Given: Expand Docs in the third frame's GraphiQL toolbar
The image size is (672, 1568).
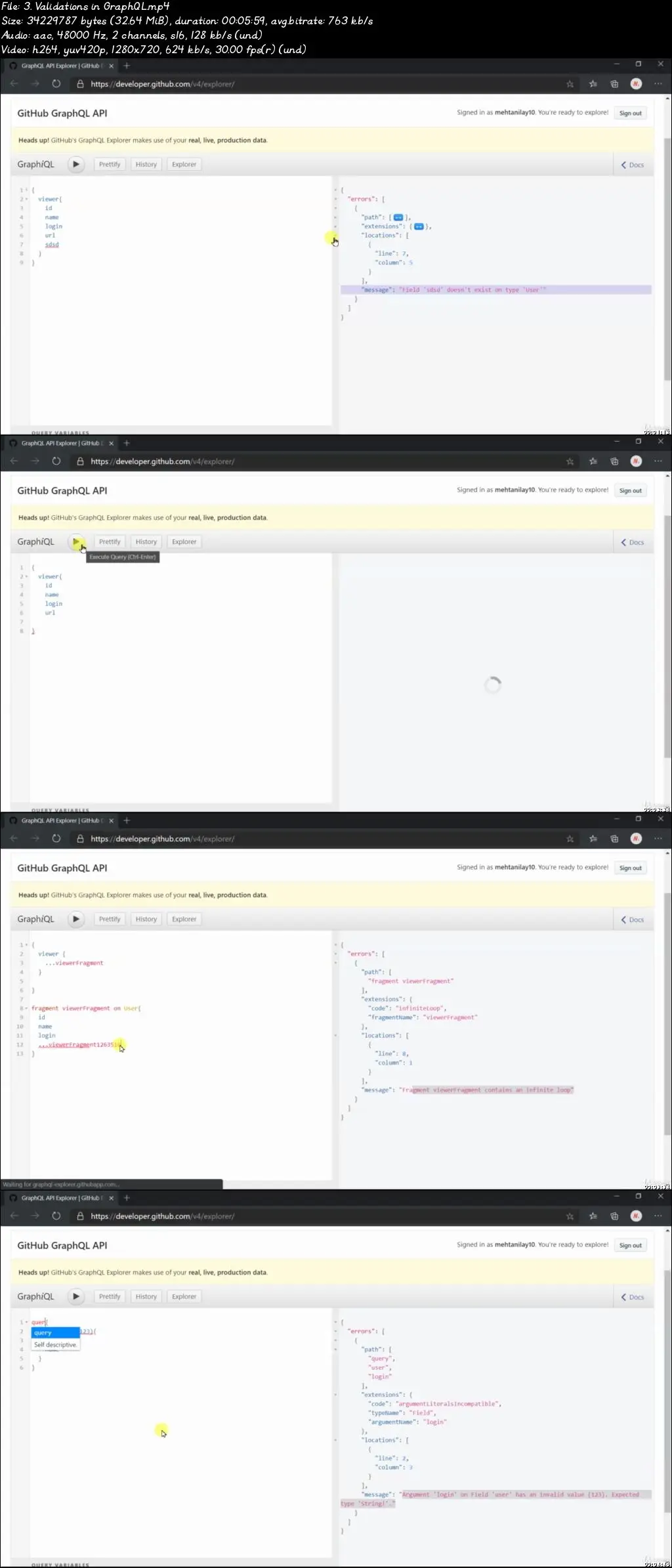Looking at the screenshot, I should click(x=633, y=920).
